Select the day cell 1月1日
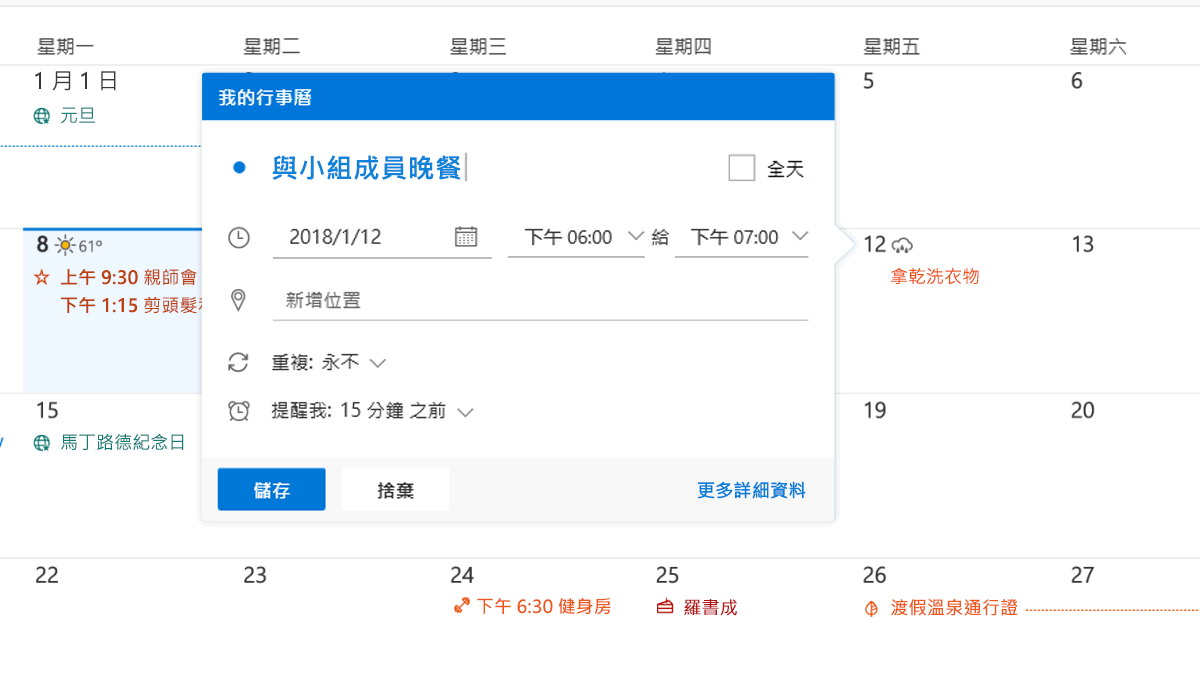 click(77, 81)
